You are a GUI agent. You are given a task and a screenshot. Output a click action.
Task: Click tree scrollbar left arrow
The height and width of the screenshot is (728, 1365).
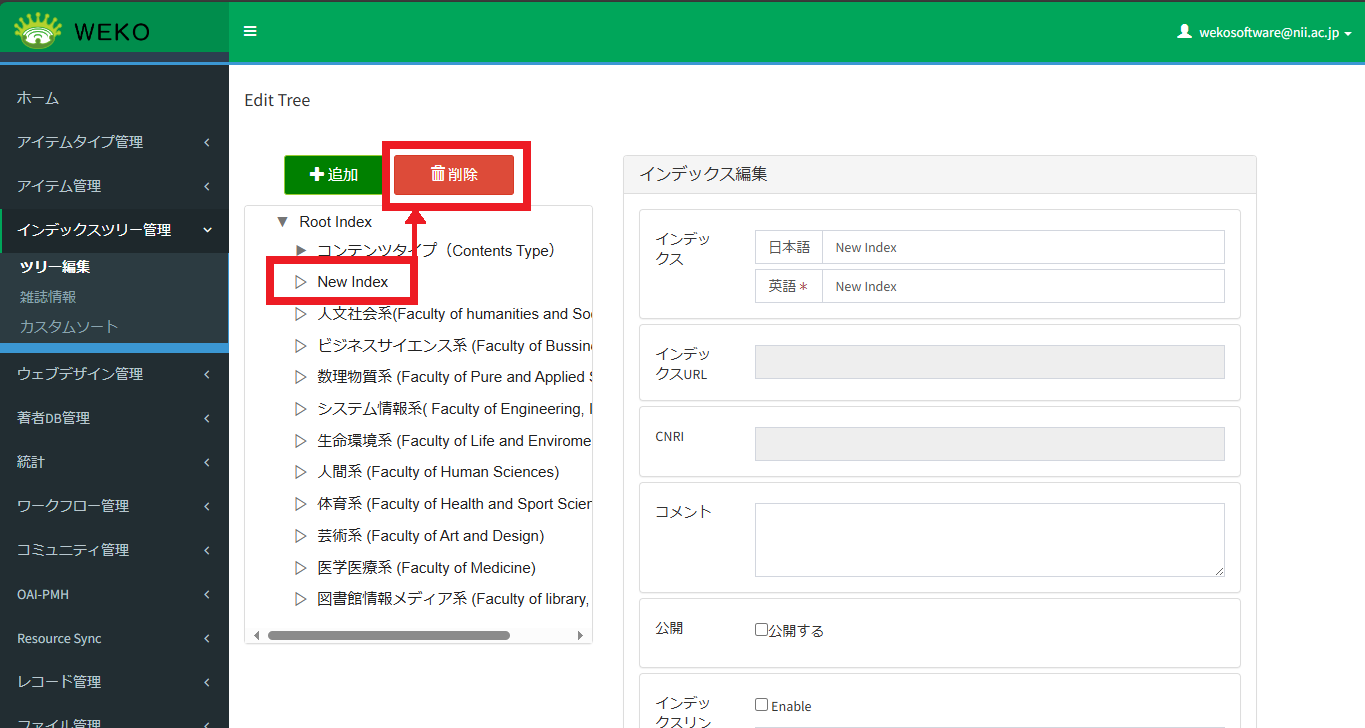(257, 635)
